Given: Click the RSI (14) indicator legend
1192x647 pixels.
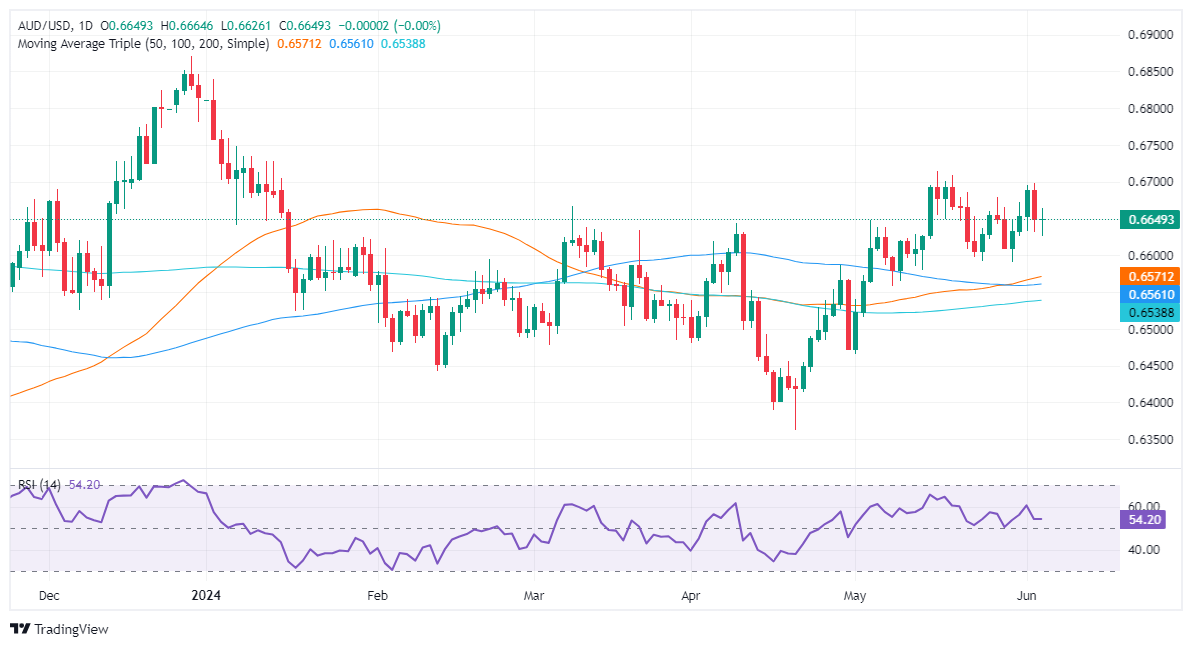Looking at the screenshot, I should pyautogui.click(x=38, y=485).
